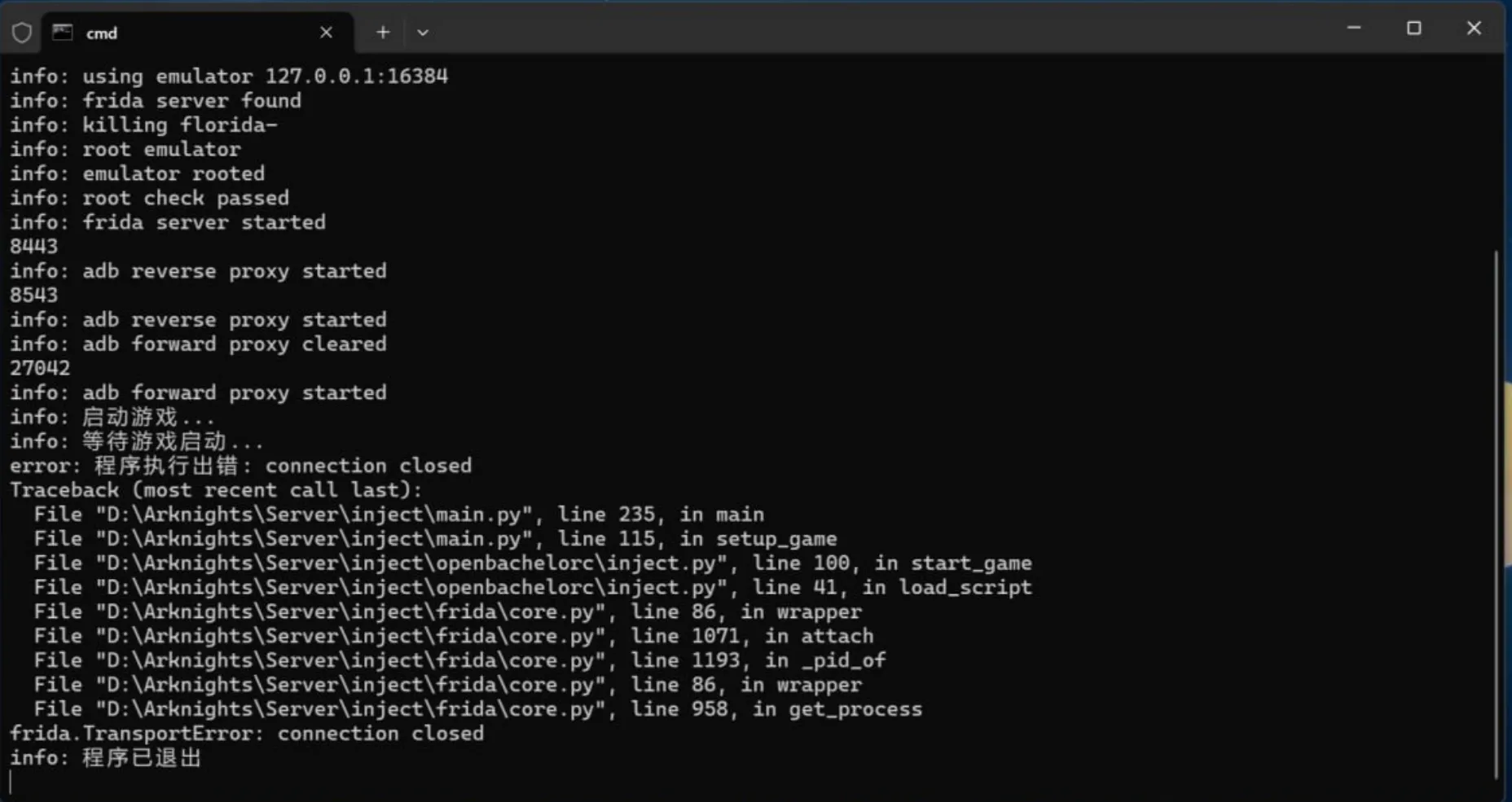Minimize the terminal window
This screenshot has height=802, width=1512.
click(1354, 28)
